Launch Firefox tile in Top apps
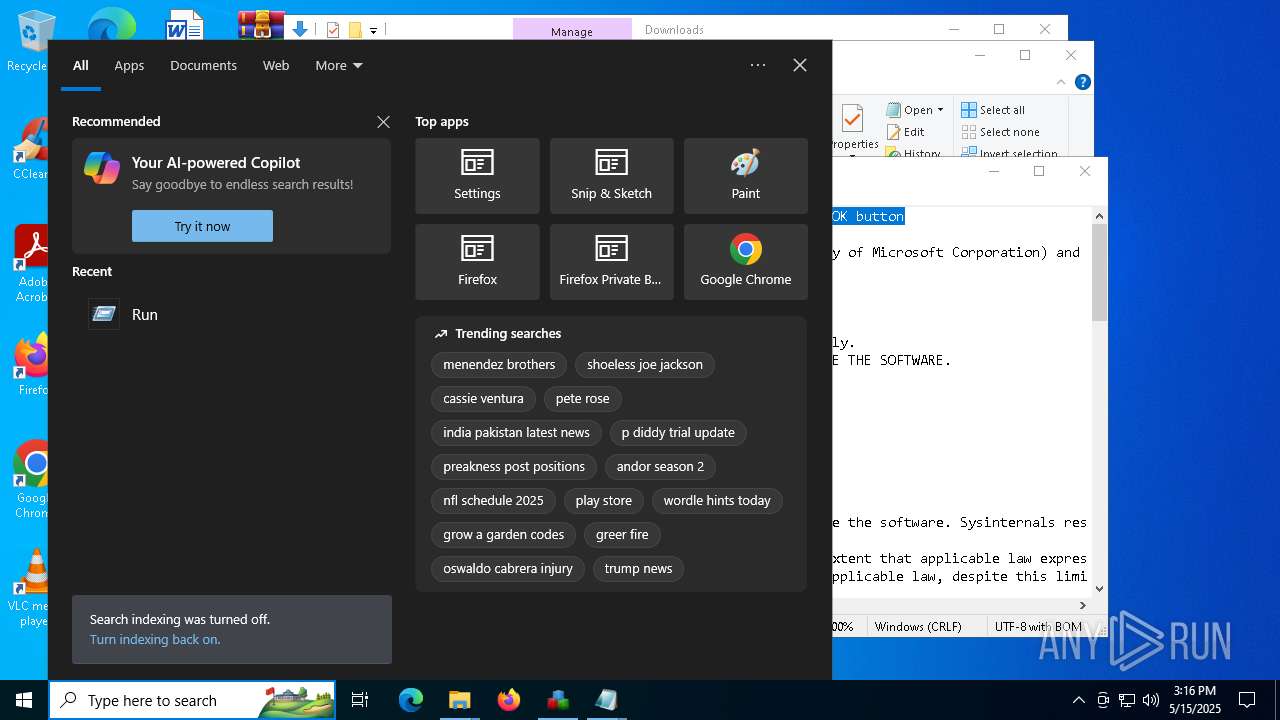Viewport: 1280px width, 720px height. pyautogui.click(x=477, y=262)
